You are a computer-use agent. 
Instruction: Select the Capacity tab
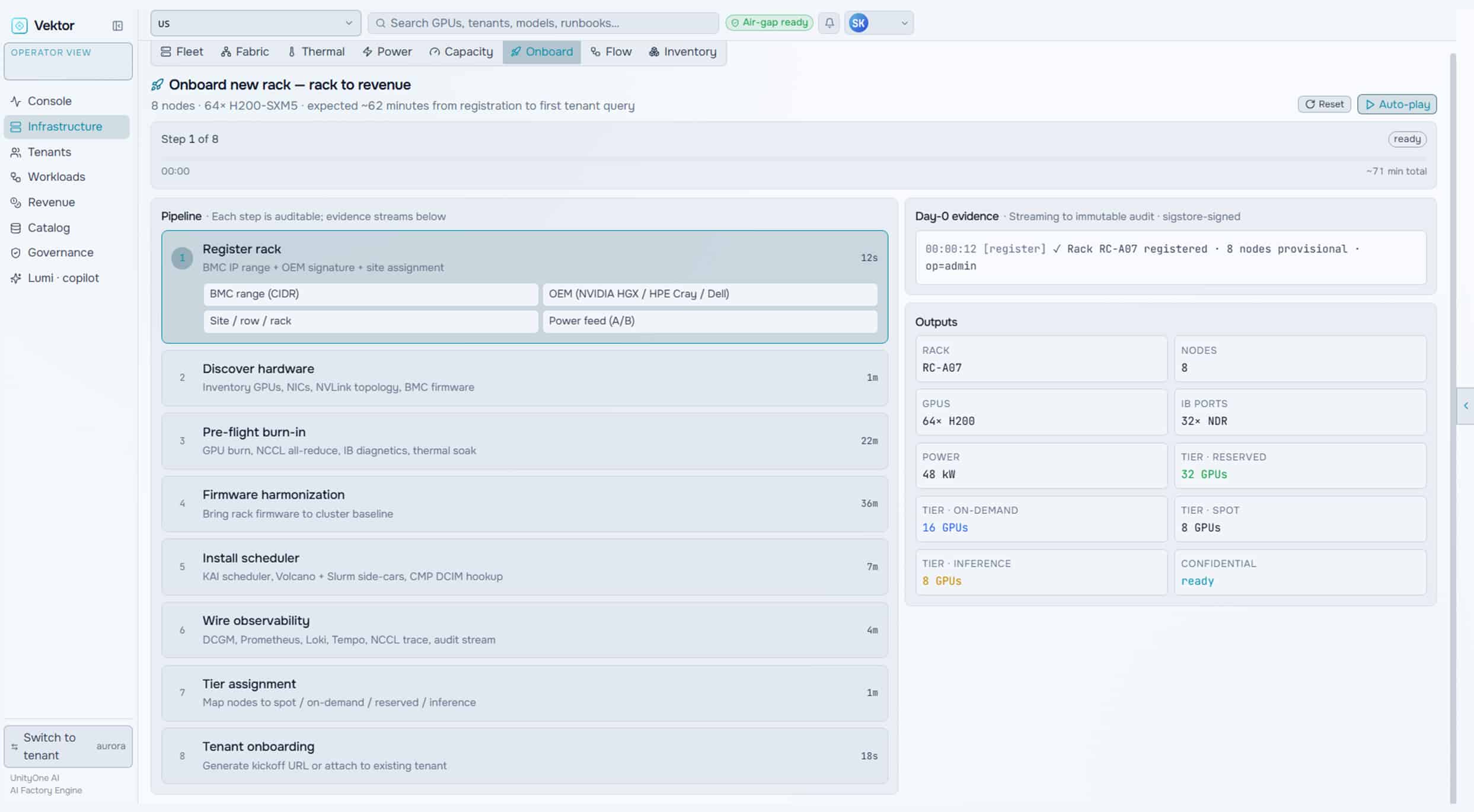(x=461, y=52)
